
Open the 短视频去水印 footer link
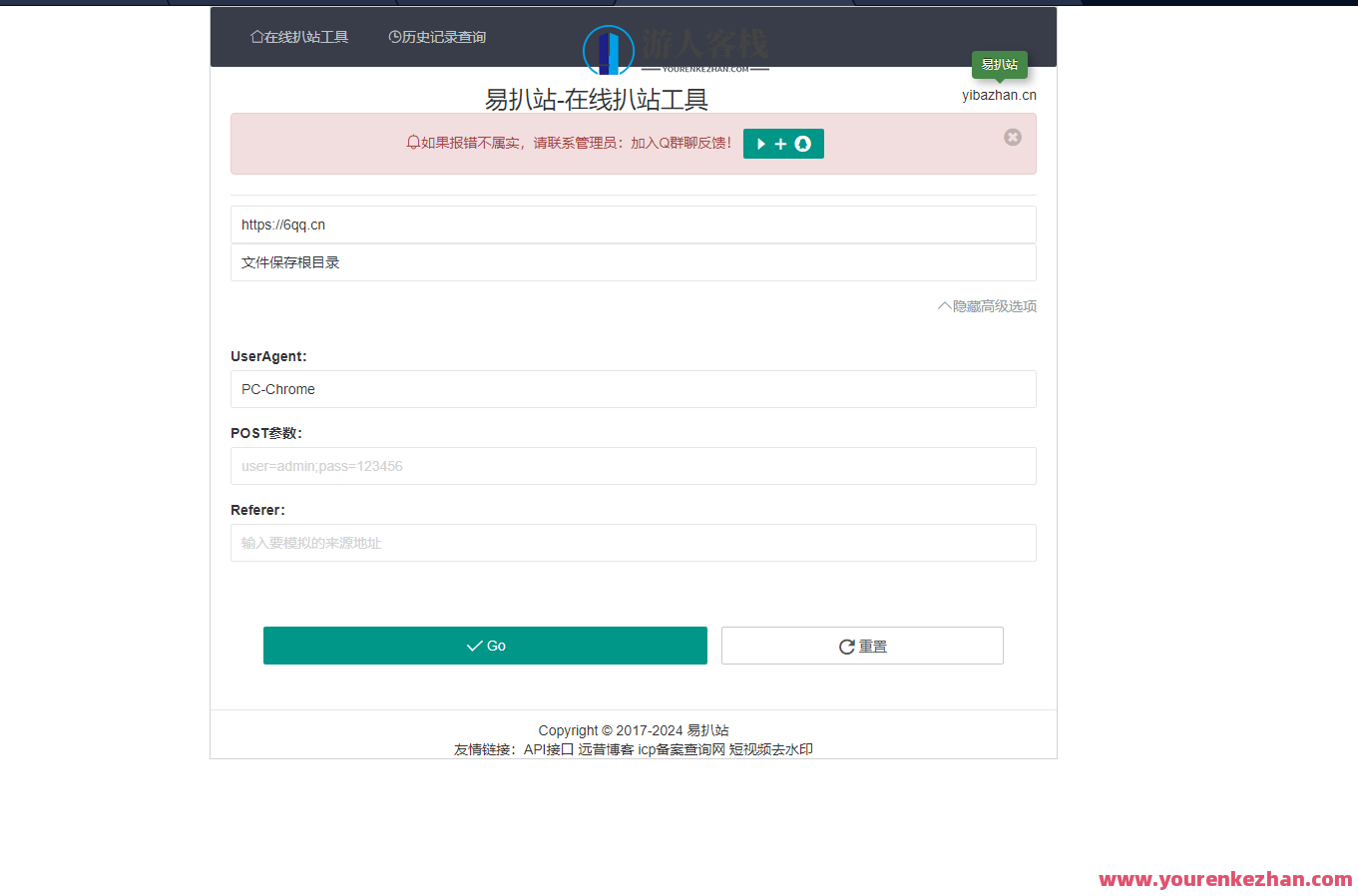click(x=771, y=749)
